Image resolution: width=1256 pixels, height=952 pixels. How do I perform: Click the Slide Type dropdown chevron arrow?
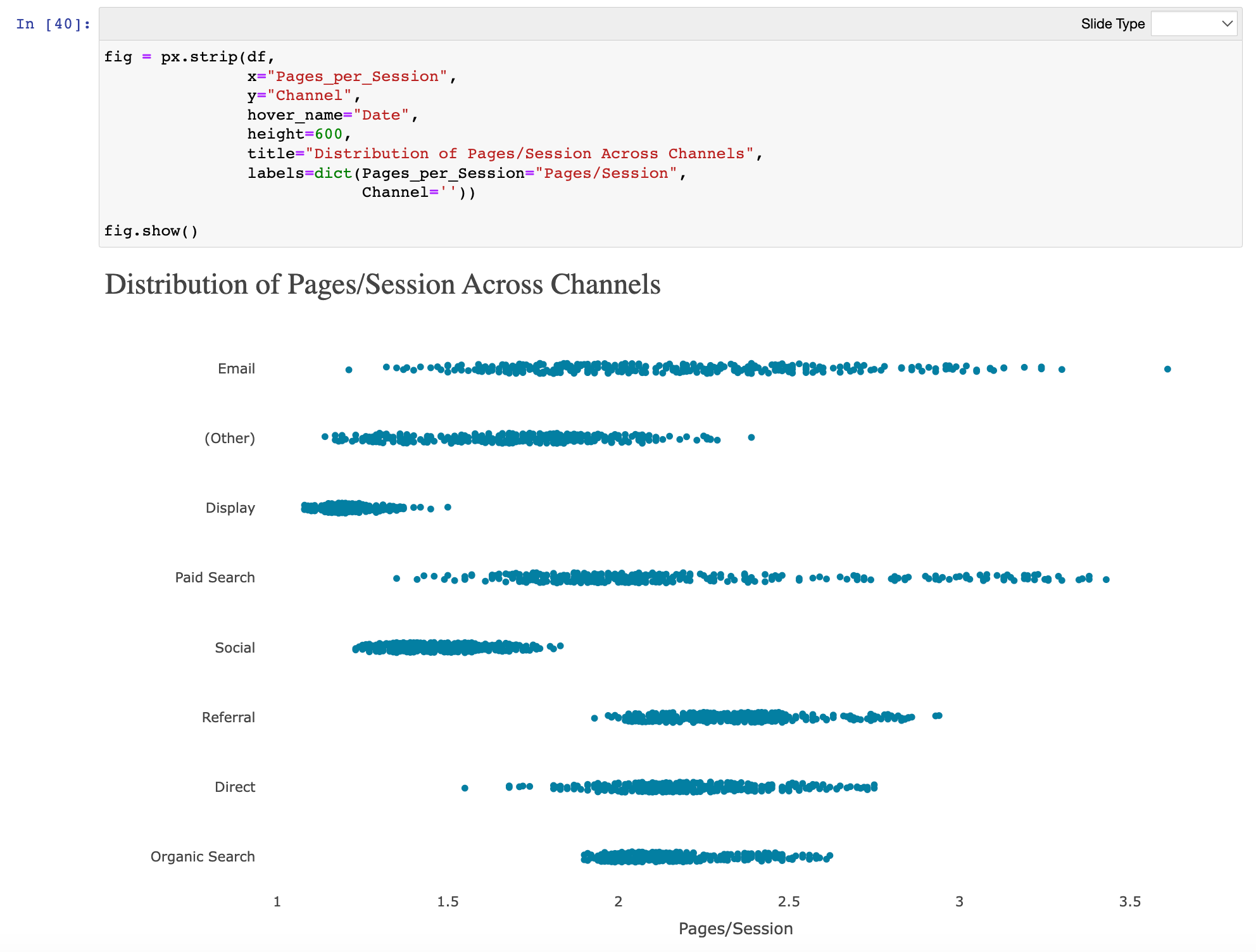coord(1227,24)
